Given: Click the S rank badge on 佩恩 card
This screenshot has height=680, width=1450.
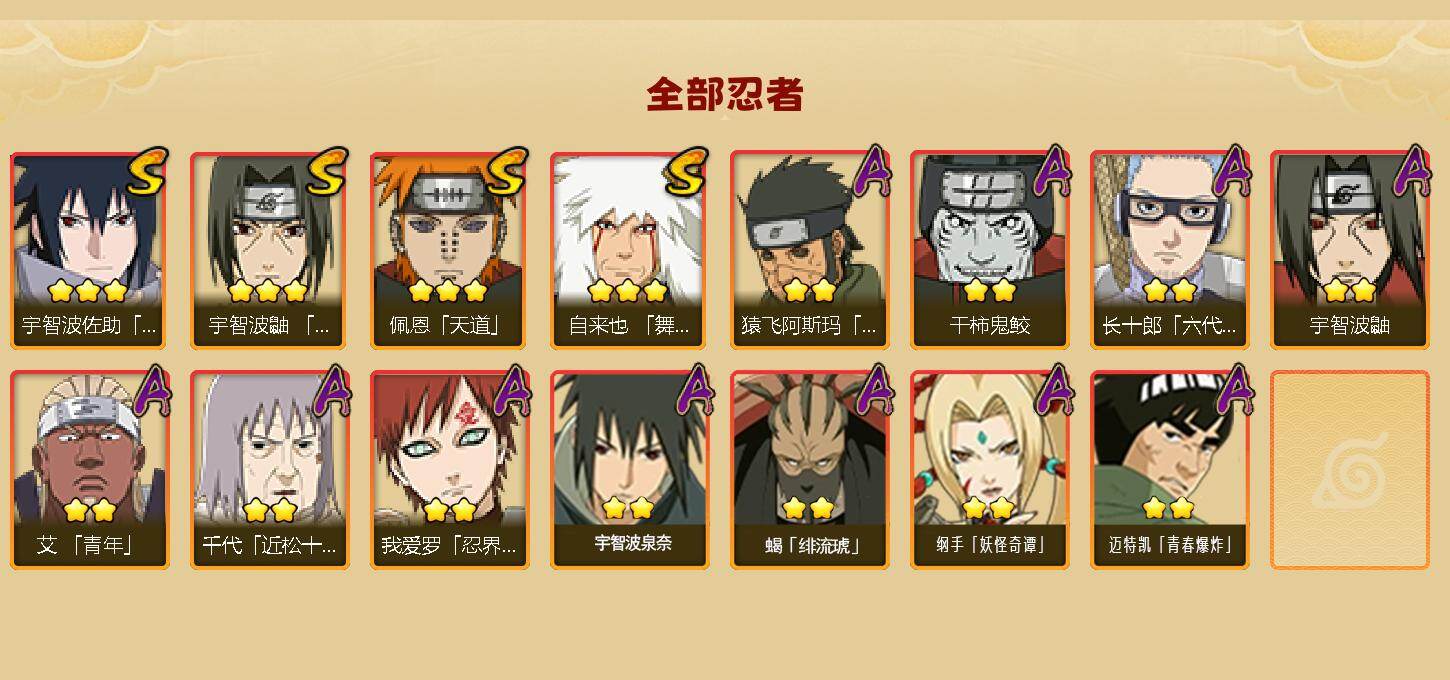Looking at the screenshot, I should (x=507, y=172).
